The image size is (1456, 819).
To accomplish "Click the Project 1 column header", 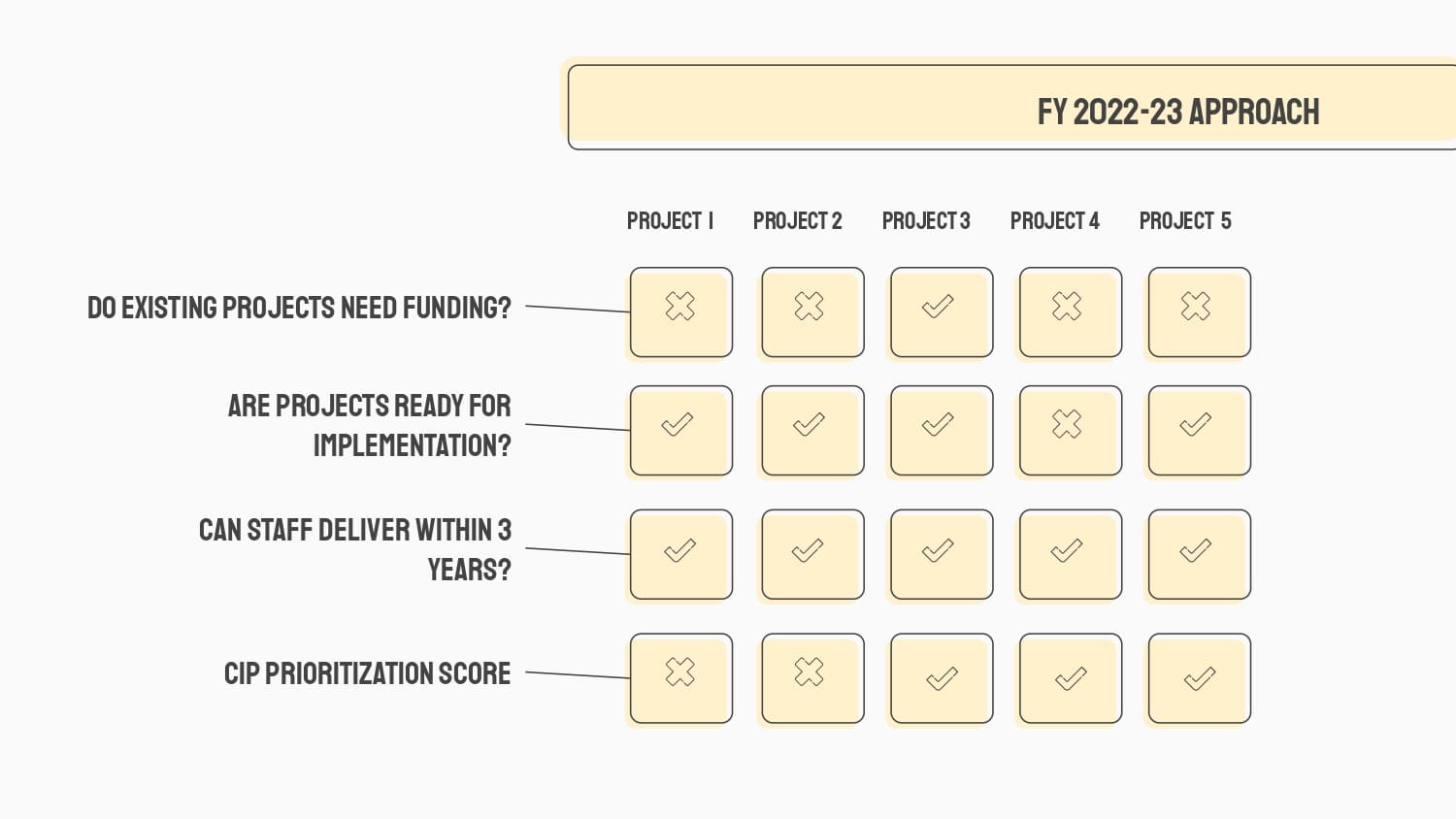I will (x=671, y=221).
